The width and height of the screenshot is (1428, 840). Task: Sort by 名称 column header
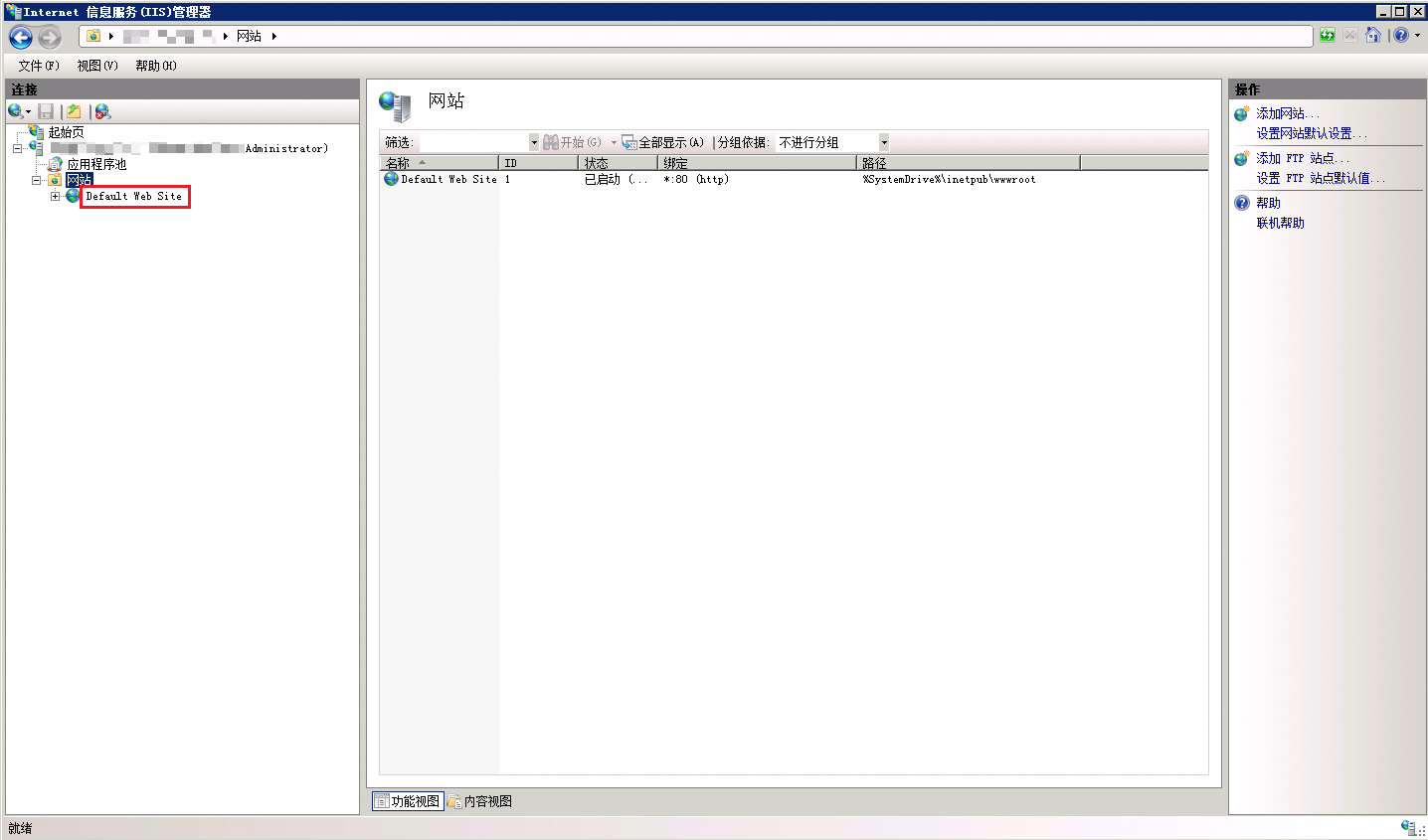click(x=440, y=163)
